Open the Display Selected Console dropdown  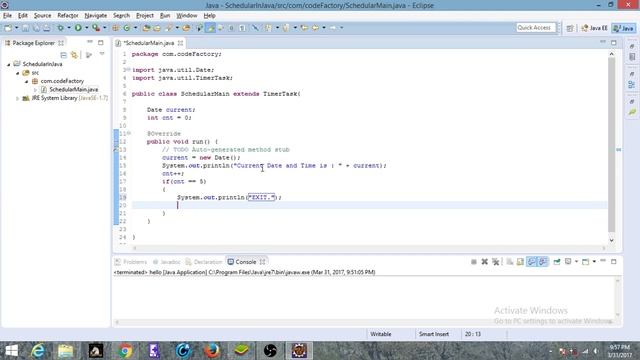(576, 262)
